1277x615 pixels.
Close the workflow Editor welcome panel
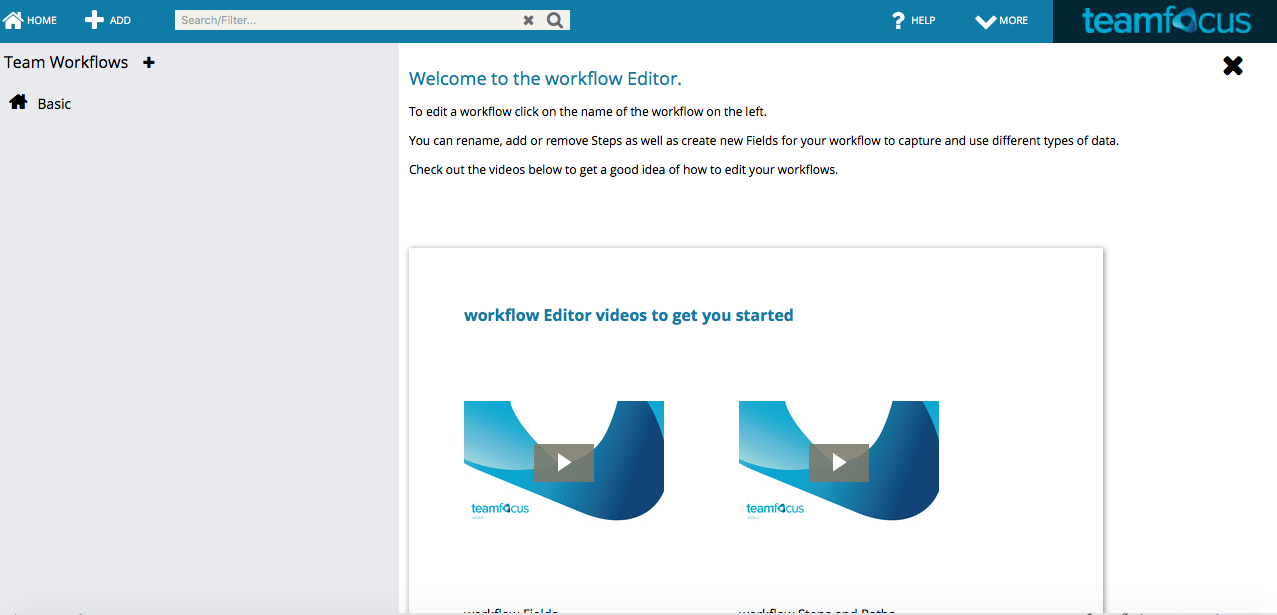pos(1233,66)
